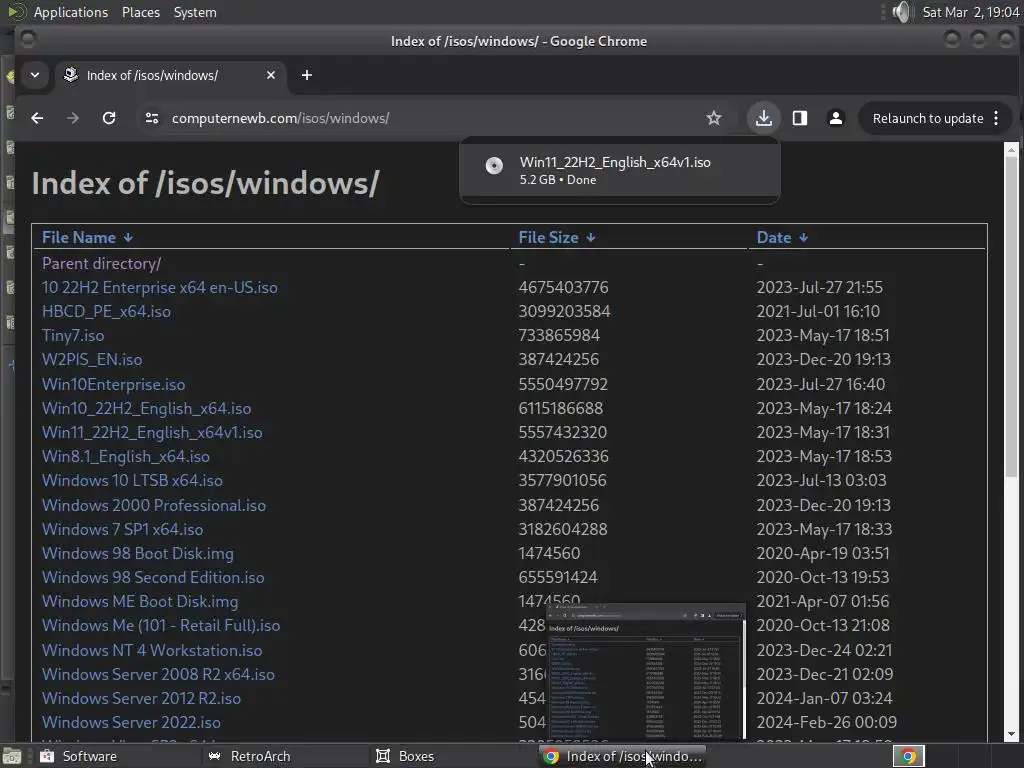This screenshot has height=768, width=1024.
Task: Download Windows 98 Second Edition.iso
Action: click(x=153, y=577)
